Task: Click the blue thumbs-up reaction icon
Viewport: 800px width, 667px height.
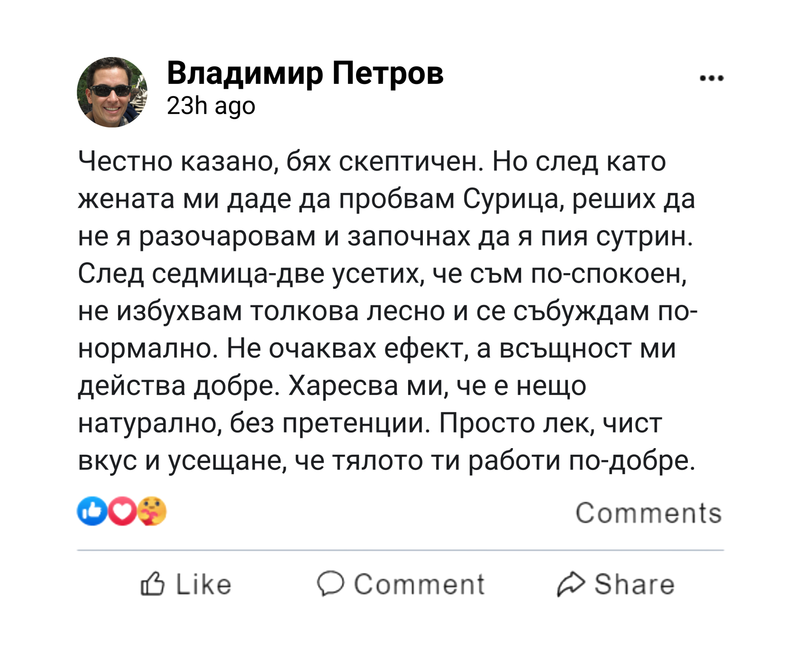Action: coord(90,512)
